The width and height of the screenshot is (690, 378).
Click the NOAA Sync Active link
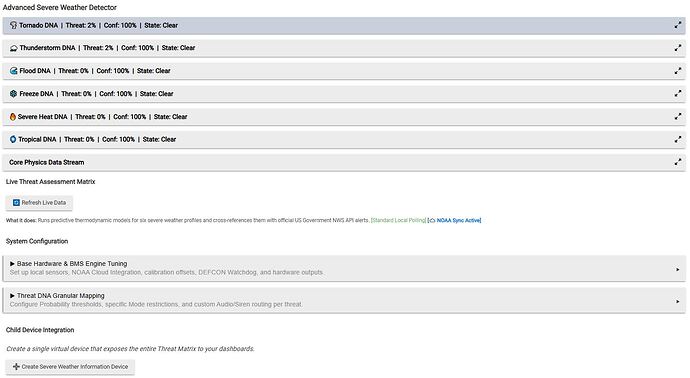[x=459, y=220]
